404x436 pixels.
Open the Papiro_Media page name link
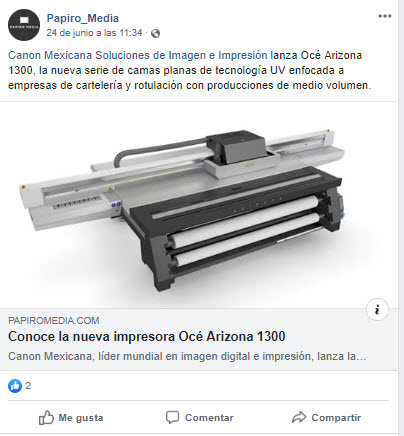click(83, 18)
